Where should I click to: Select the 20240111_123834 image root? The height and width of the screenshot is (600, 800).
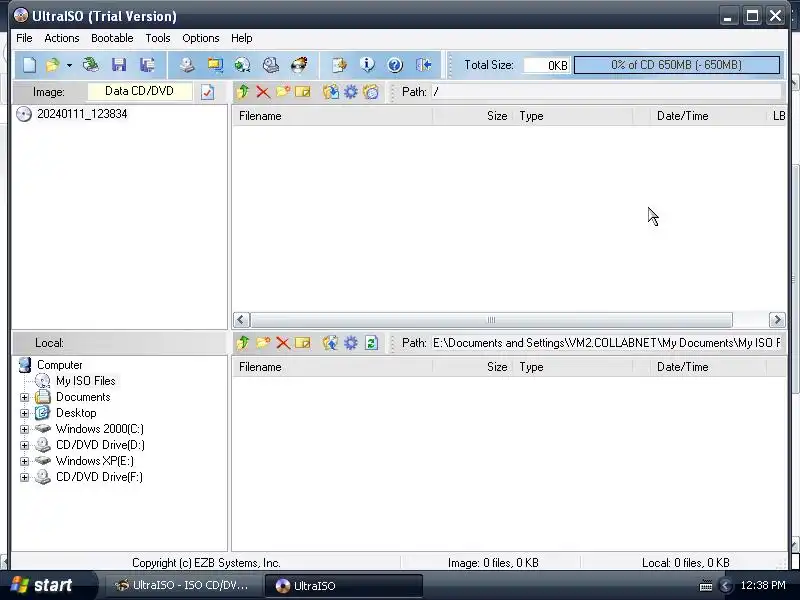82,114
